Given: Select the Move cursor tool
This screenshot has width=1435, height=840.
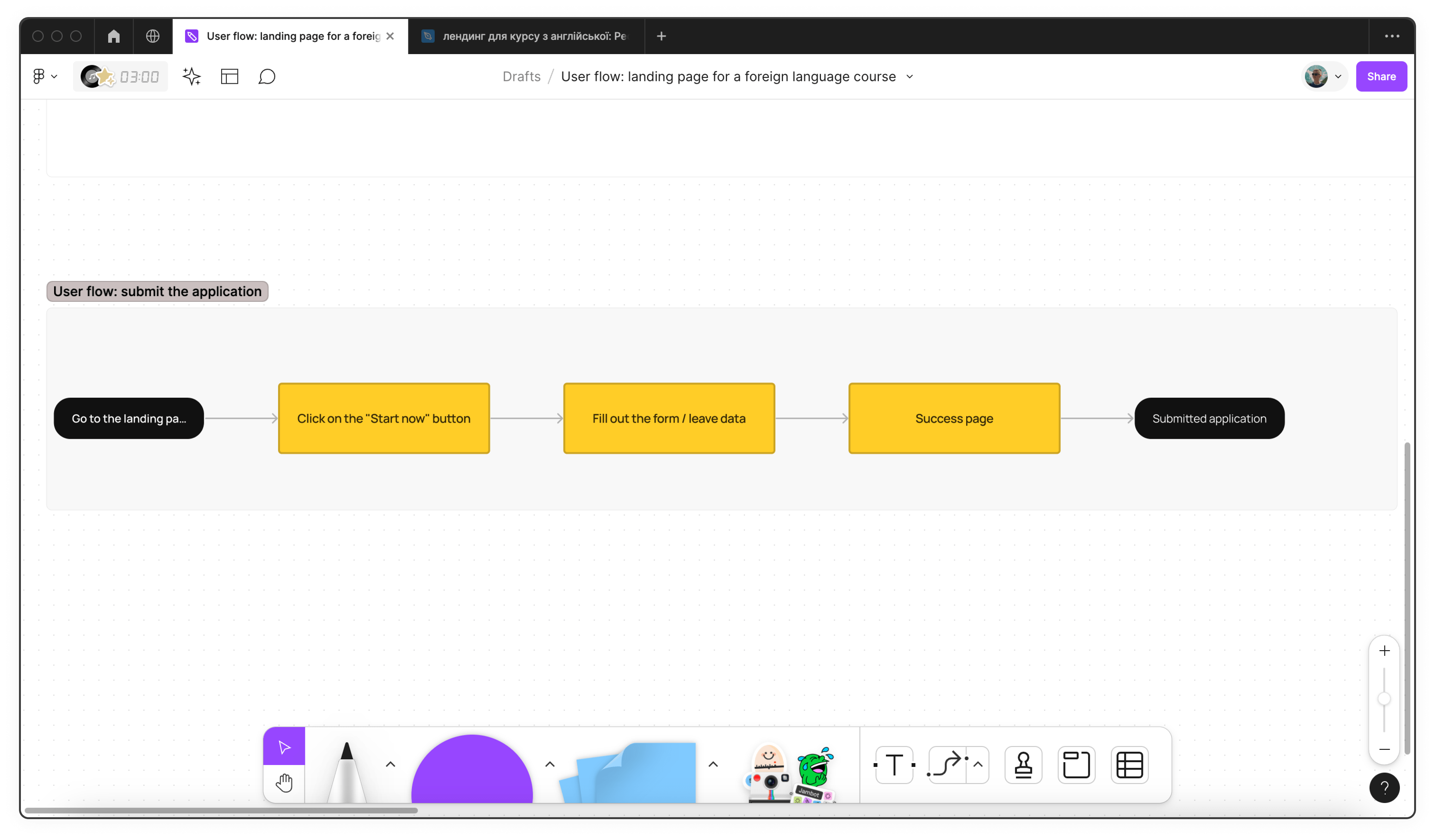Looking at the screenshot, I should click(x=283, y=746).
